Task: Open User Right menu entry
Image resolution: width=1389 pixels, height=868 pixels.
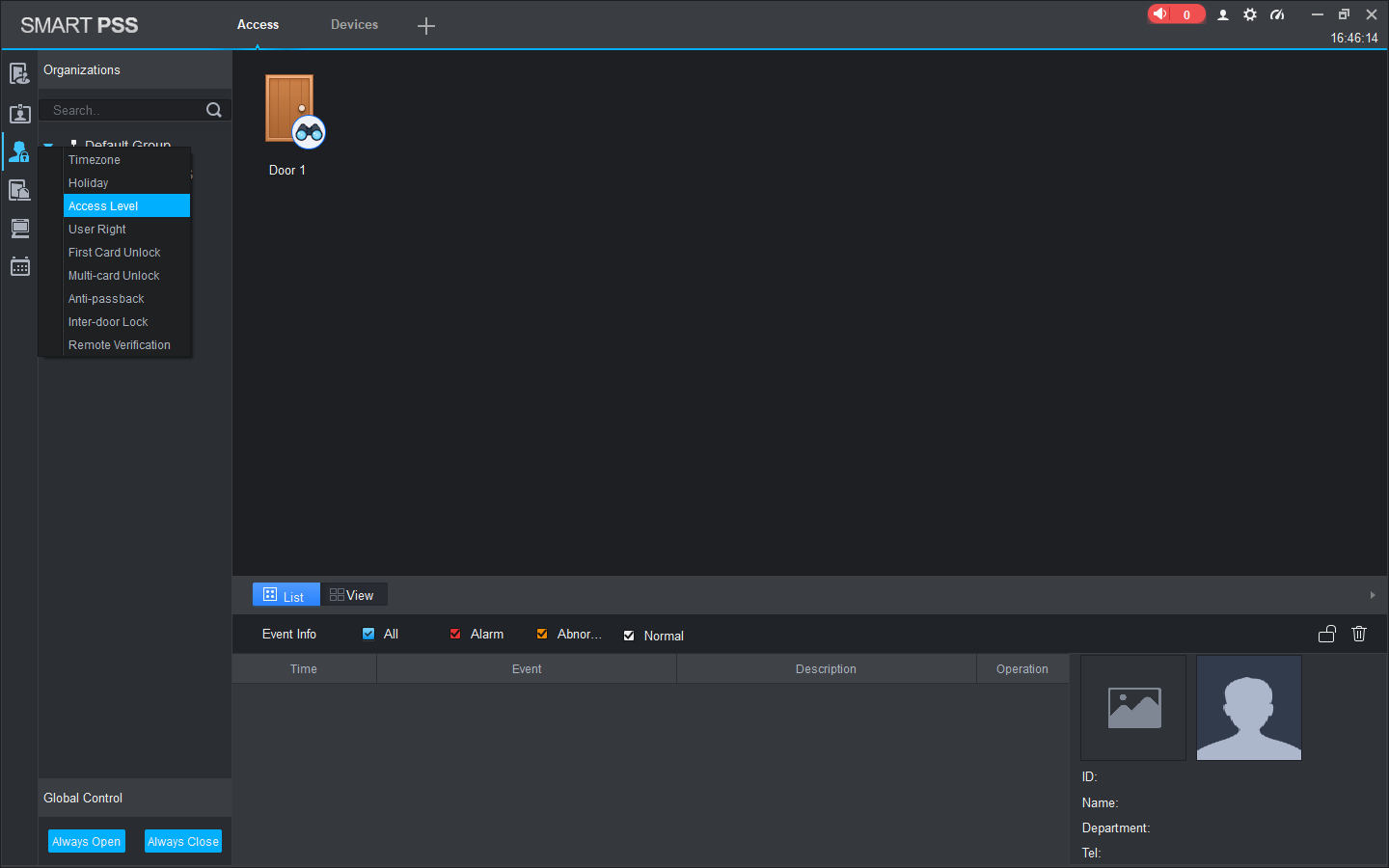Action: pyautogui.click(x=126, y=230)
